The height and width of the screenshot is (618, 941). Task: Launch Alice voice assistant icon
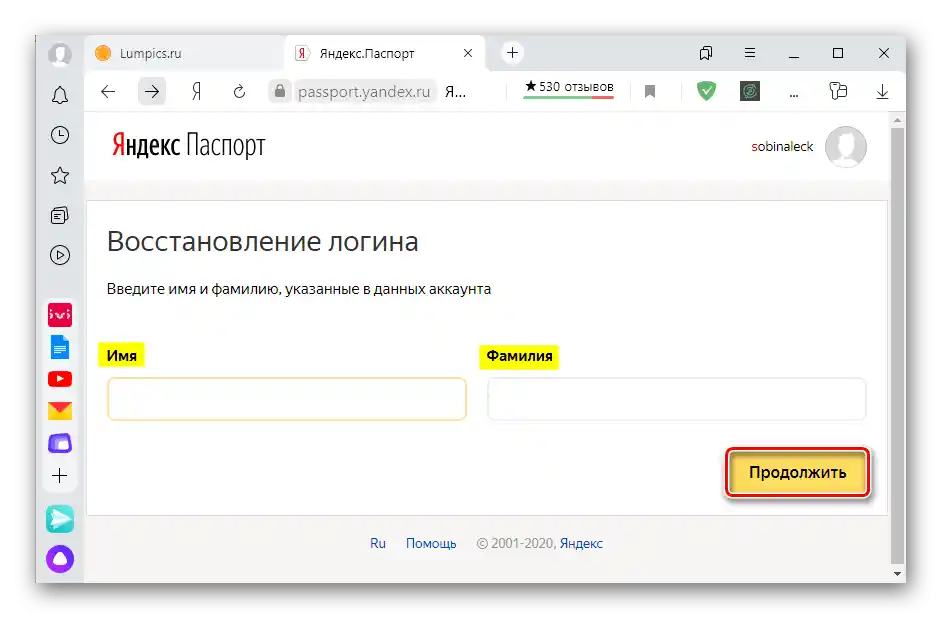point(60,559)
